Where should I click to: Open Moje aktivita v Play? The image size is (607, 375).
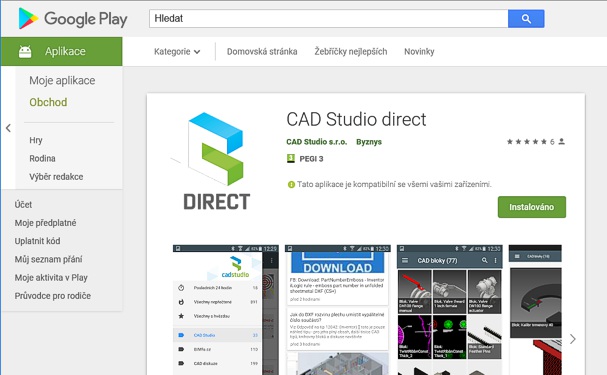tap(51, 277)
